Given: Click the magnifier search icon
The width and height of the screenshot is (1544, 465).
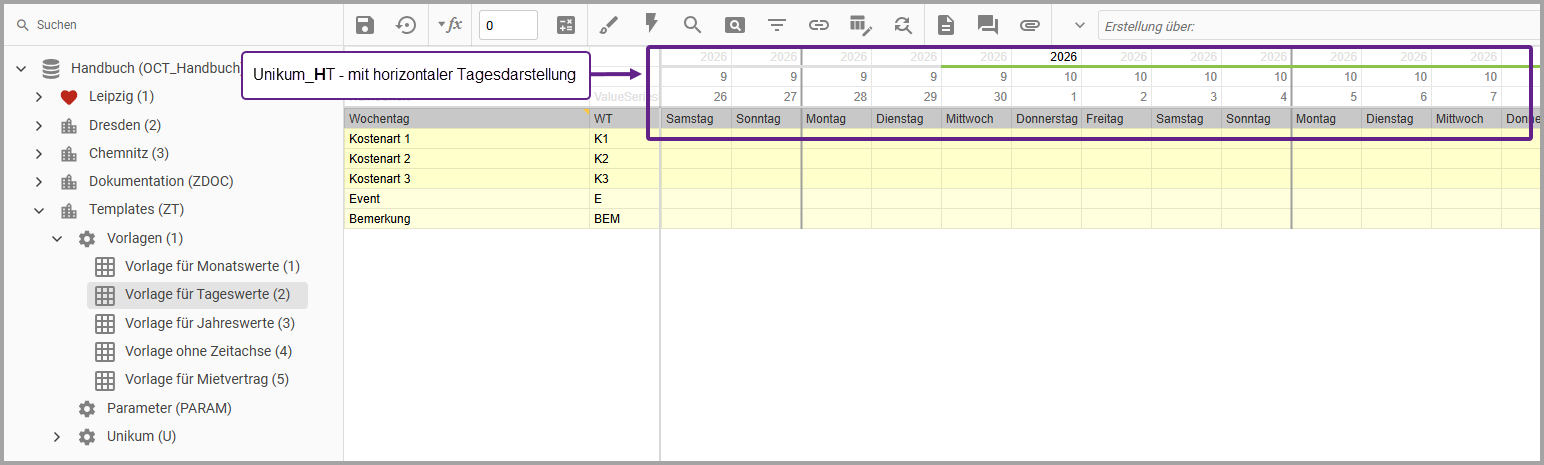Looking at the screenshot, I should [x=692, y=25].
